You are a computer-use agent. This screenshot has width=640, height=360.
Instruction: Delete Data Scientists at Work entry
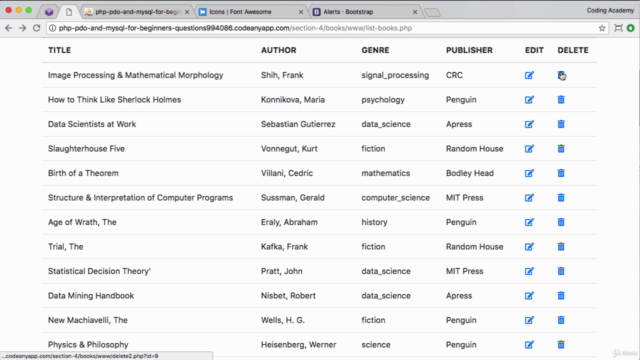click(x=561, y=124)
